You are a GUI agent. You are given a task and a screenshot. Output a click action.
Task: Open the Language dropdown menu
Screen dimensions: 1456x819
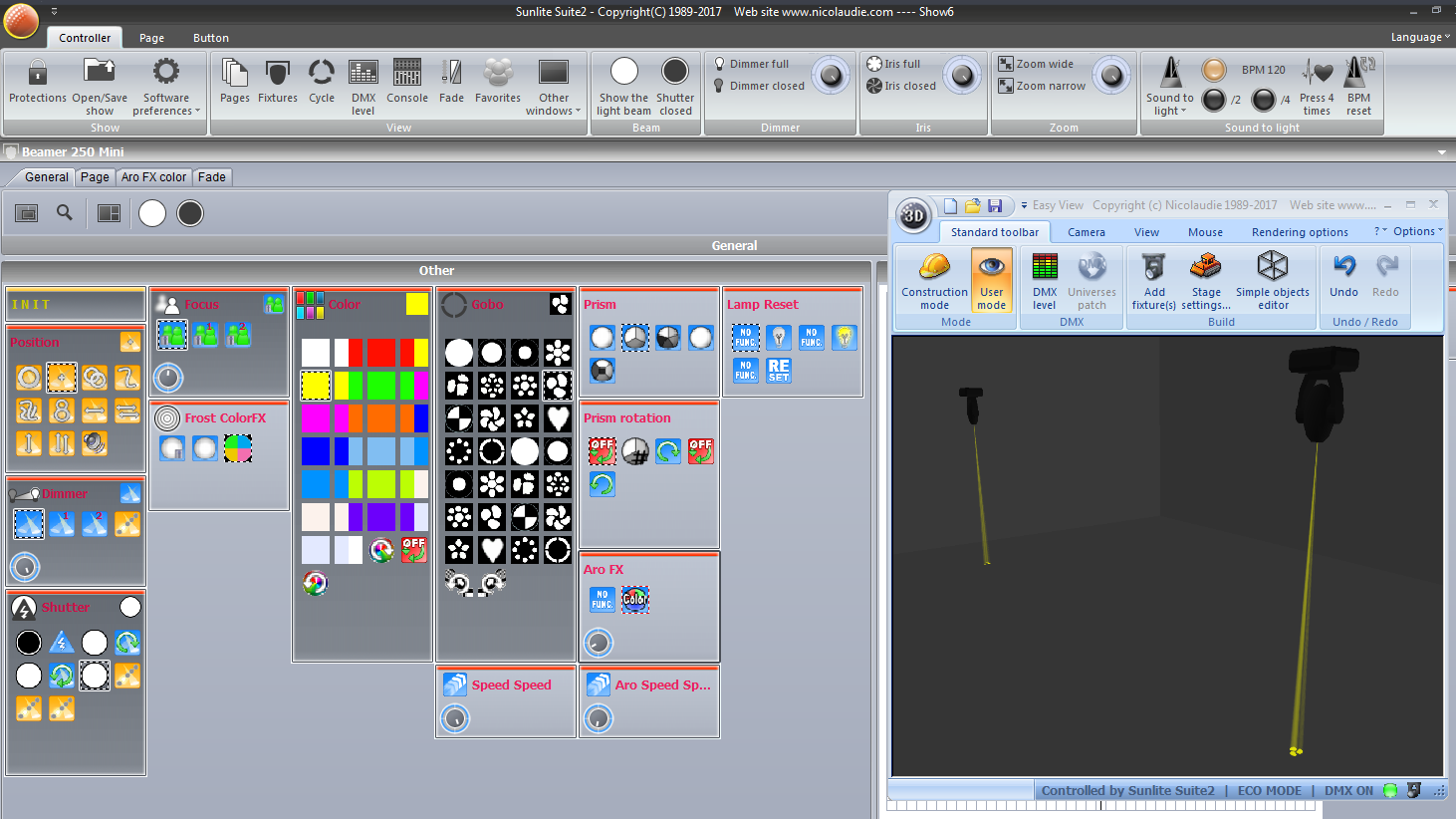pyautogui.click(x=1420, y=37)
